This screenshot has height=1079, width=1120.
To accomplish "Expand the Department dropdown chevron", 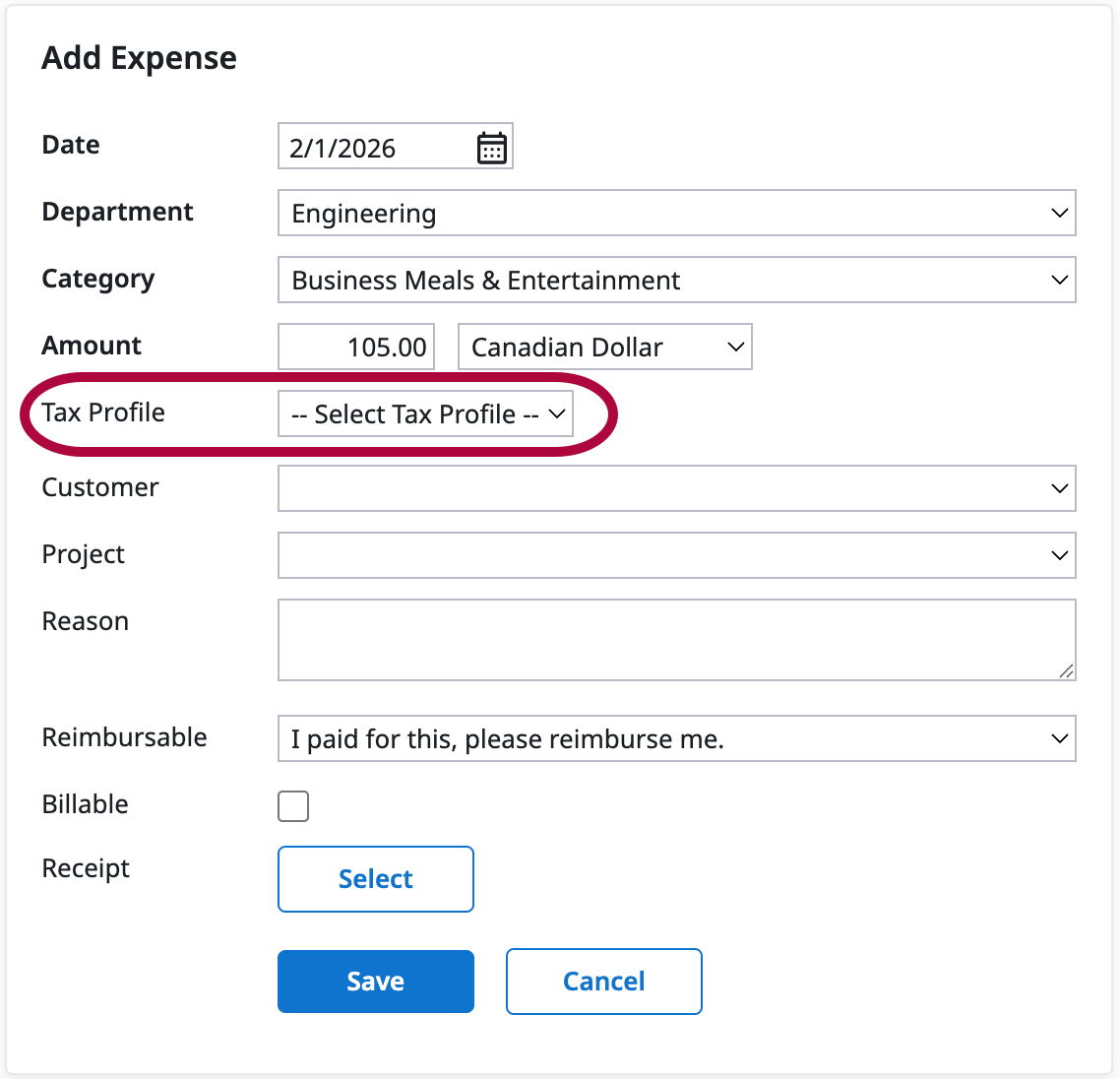I will (1059, 213).
